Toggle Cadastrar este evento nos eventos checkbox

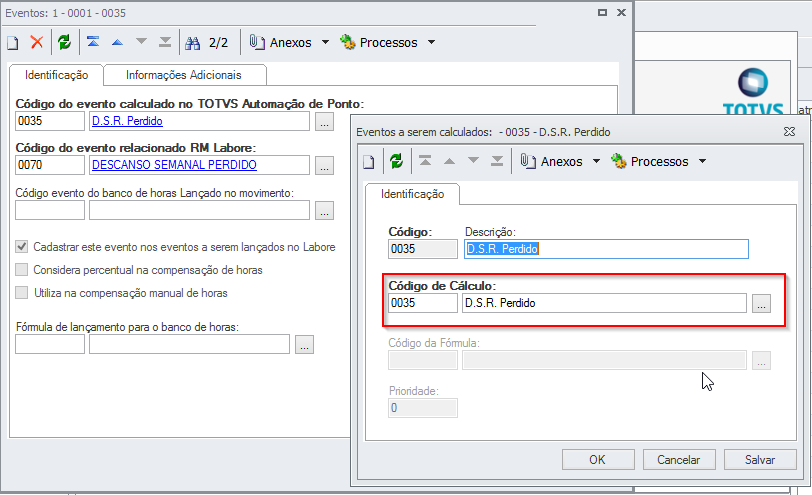pyautogui.click(x=21, y=246)
